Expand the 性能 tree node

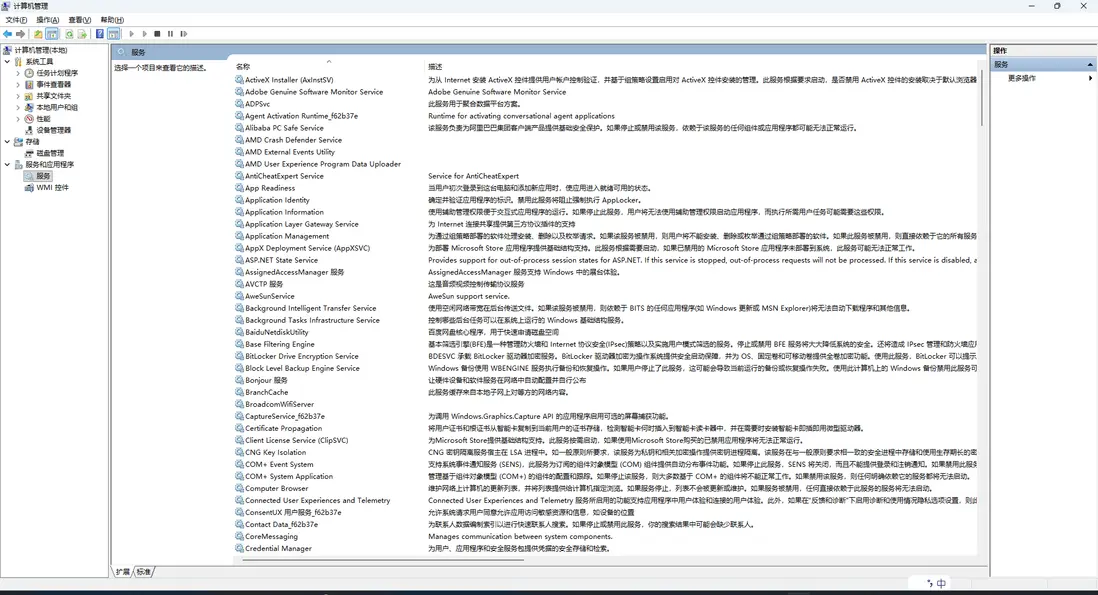coord(18,119)
